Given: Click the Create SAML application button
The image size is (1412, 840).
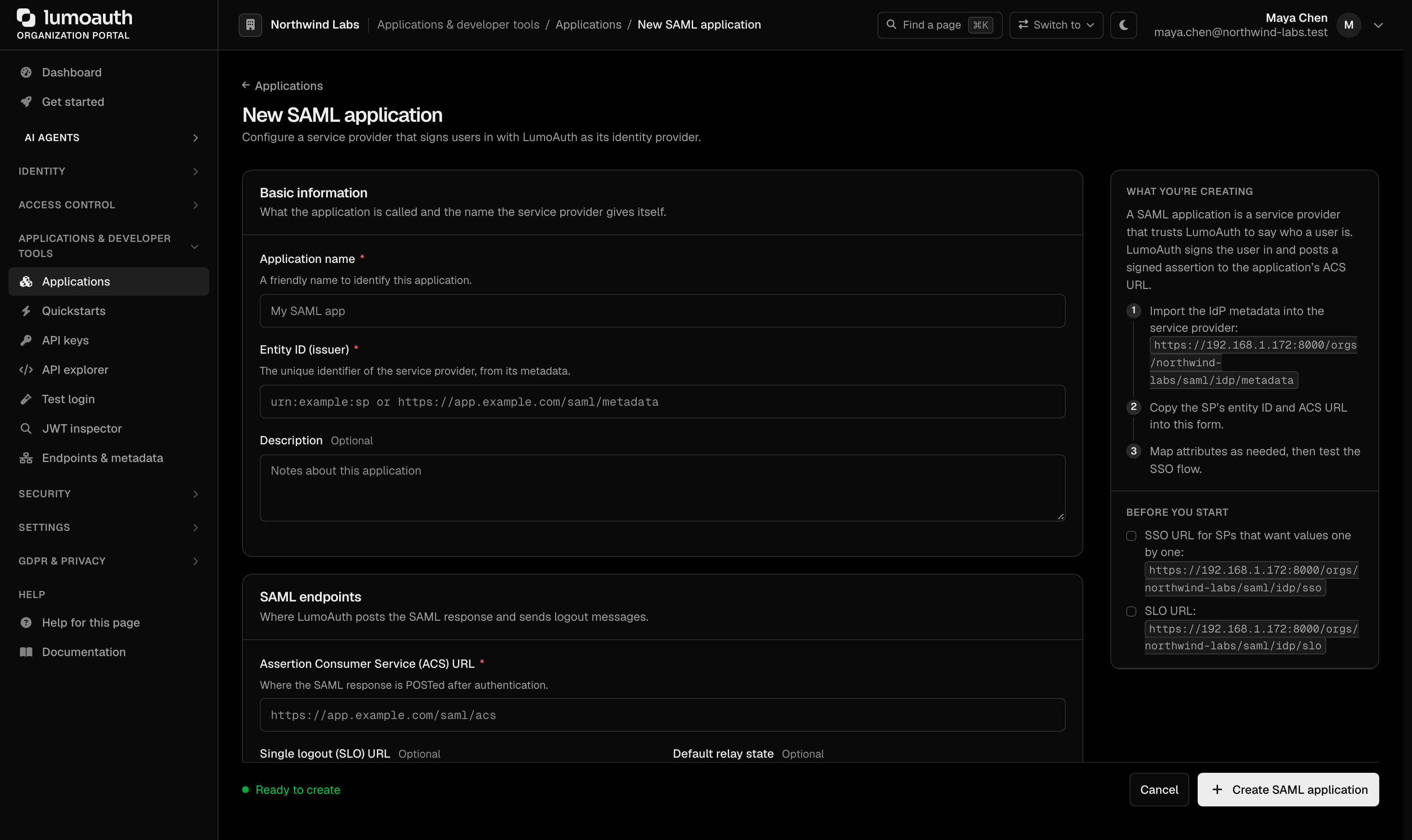Looking at the screenshot, I should point(1288,790).
